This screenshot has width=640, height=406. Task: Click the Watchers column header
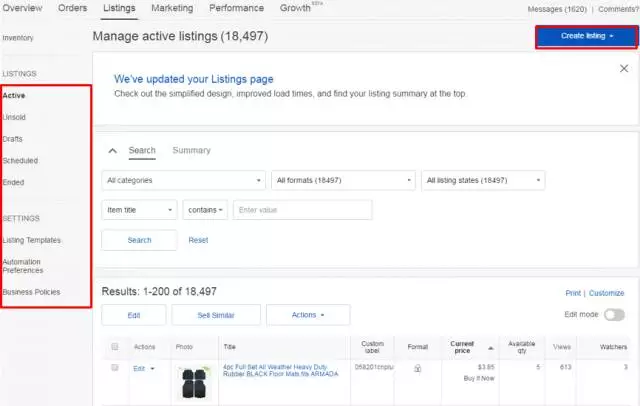[x=613, y=347]
